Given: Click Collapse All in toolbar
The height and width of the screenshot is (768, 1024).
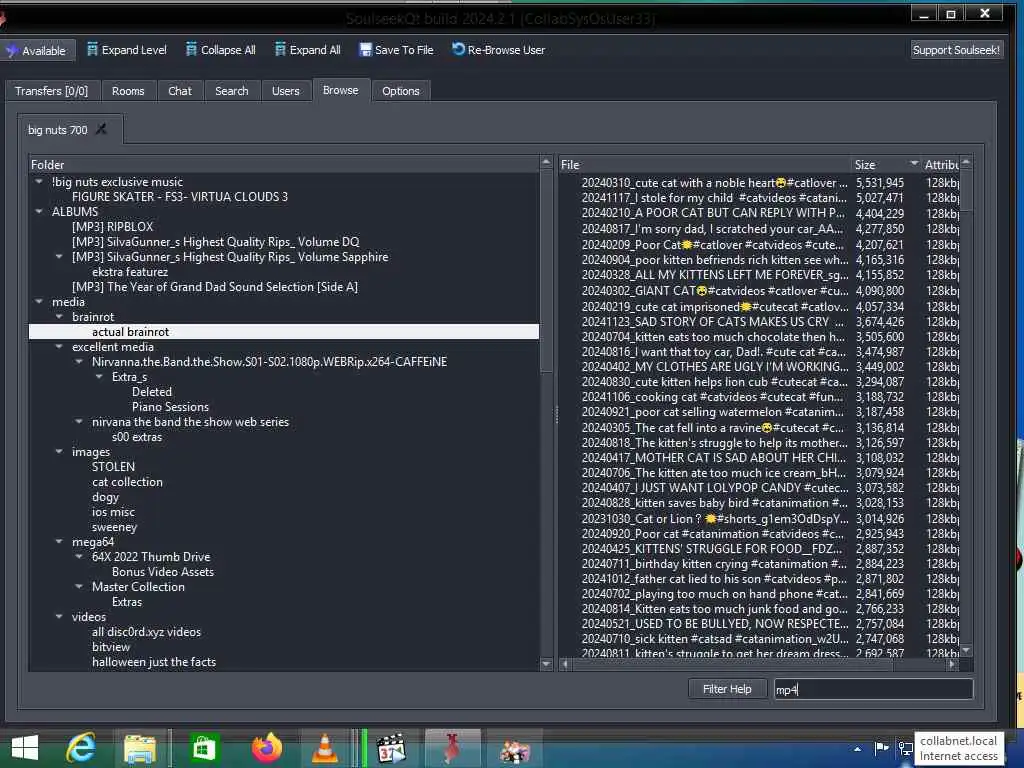Looking at the screenshot, I should pyautogui.click(x=221, y=50).
